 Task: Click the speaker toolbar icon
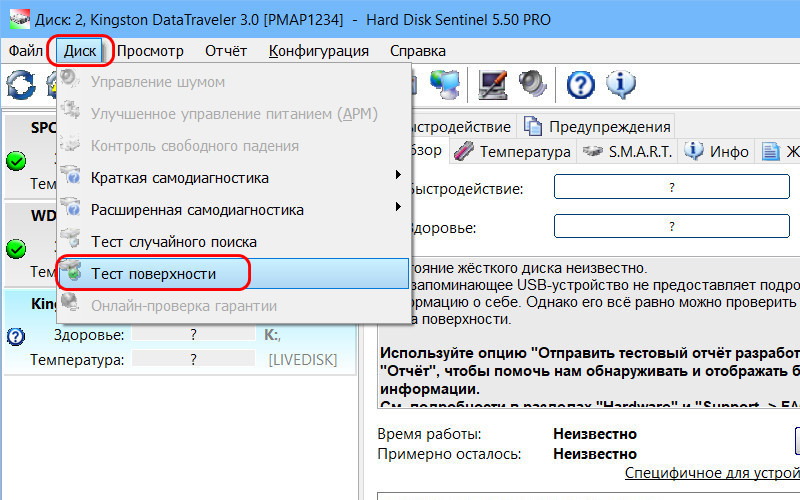click(533, 84)
